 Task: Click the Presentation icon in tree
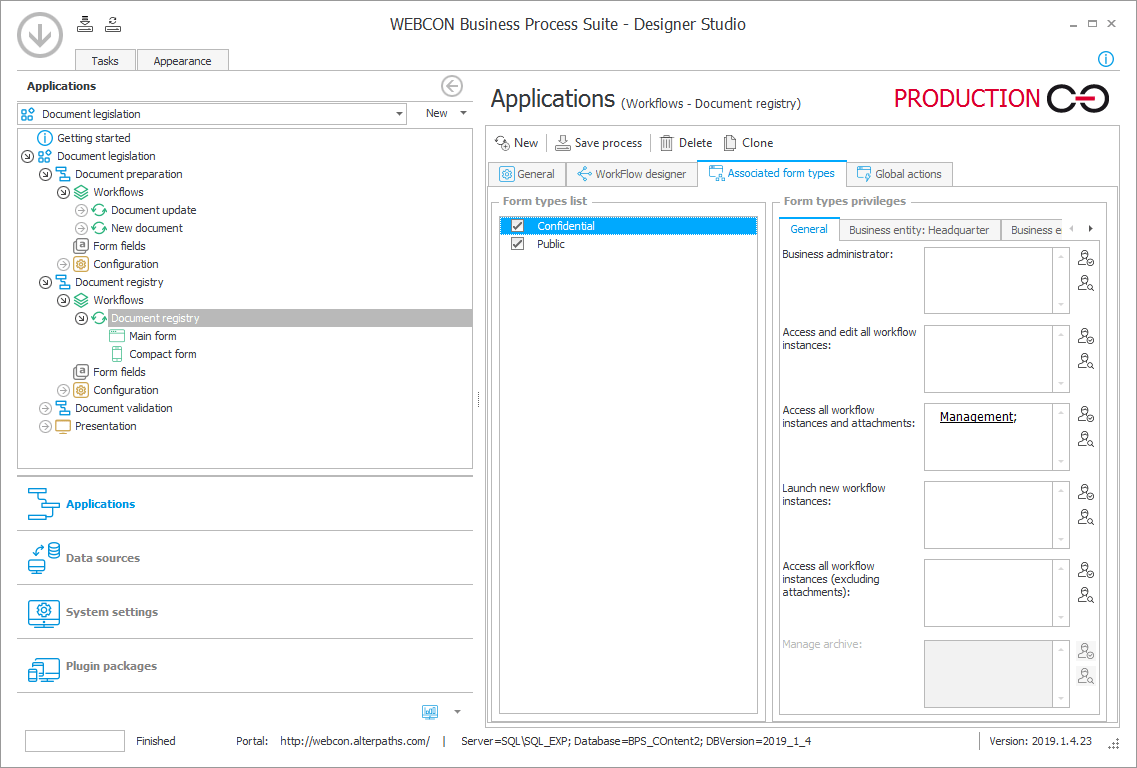pos(63,426)
